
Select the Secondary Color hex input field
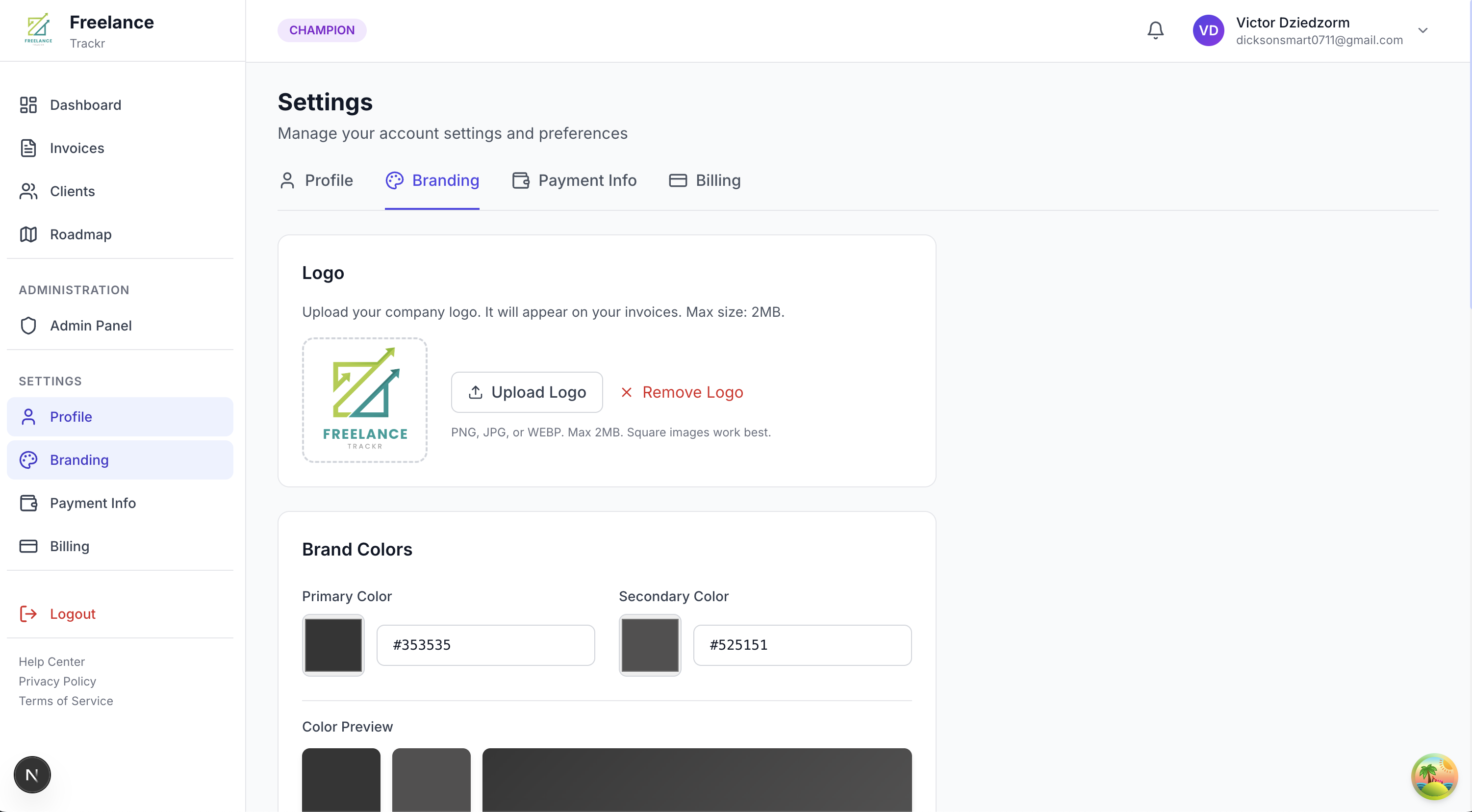click(802, 645)
